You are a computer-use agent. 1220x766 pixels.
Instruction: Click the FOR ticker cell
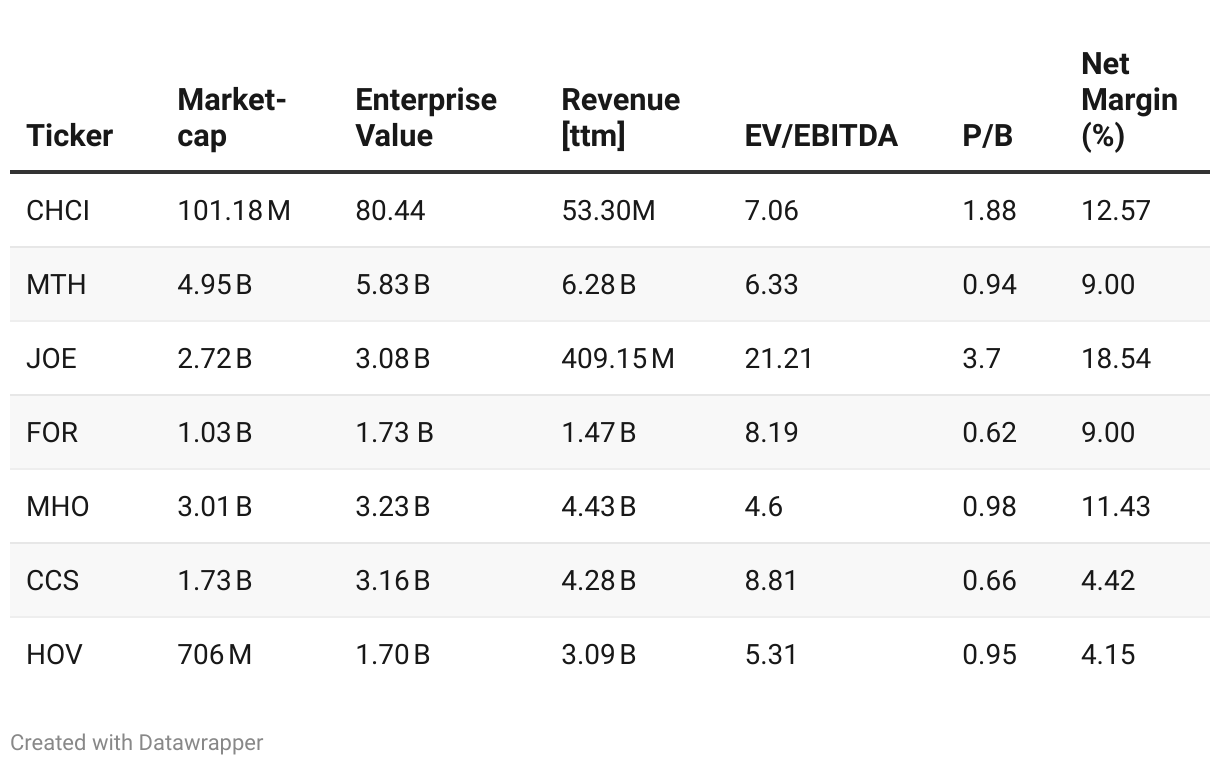point(52,433)
